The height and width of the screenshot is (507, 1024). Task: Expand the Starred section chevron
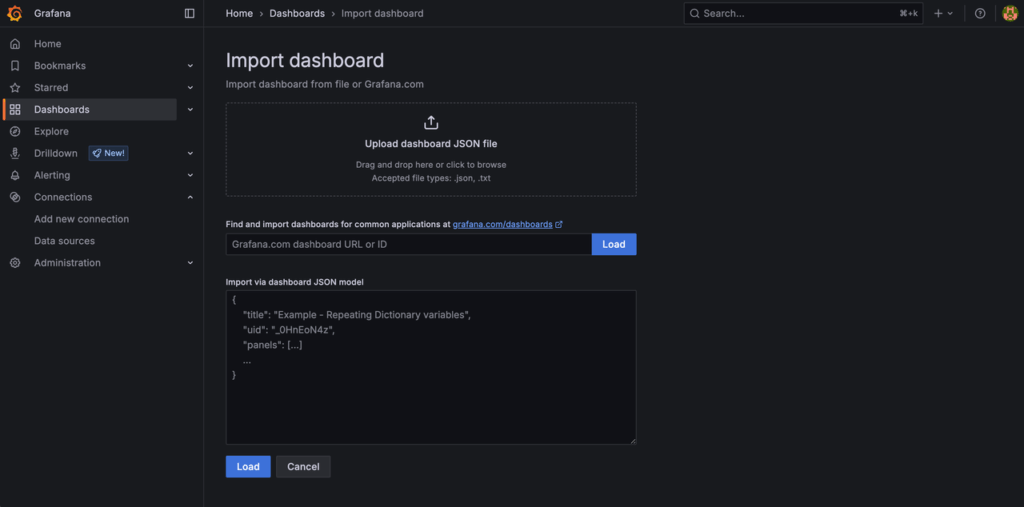(x=190, y=88)
